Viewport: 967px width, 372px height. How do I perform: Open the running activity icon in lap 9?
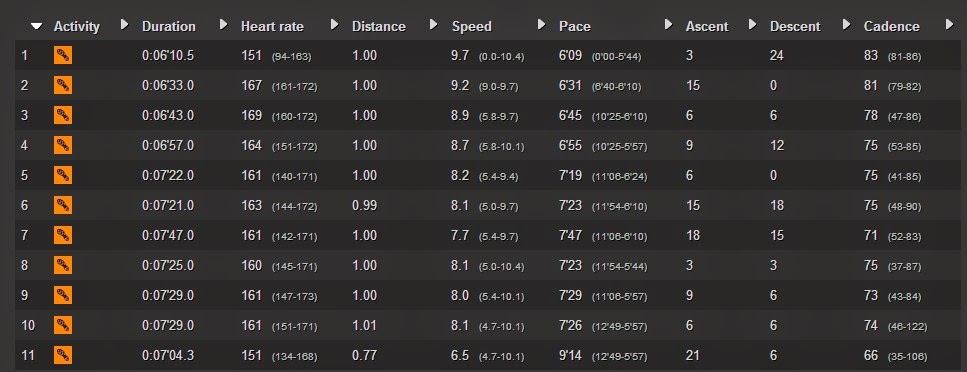[62, 295]
